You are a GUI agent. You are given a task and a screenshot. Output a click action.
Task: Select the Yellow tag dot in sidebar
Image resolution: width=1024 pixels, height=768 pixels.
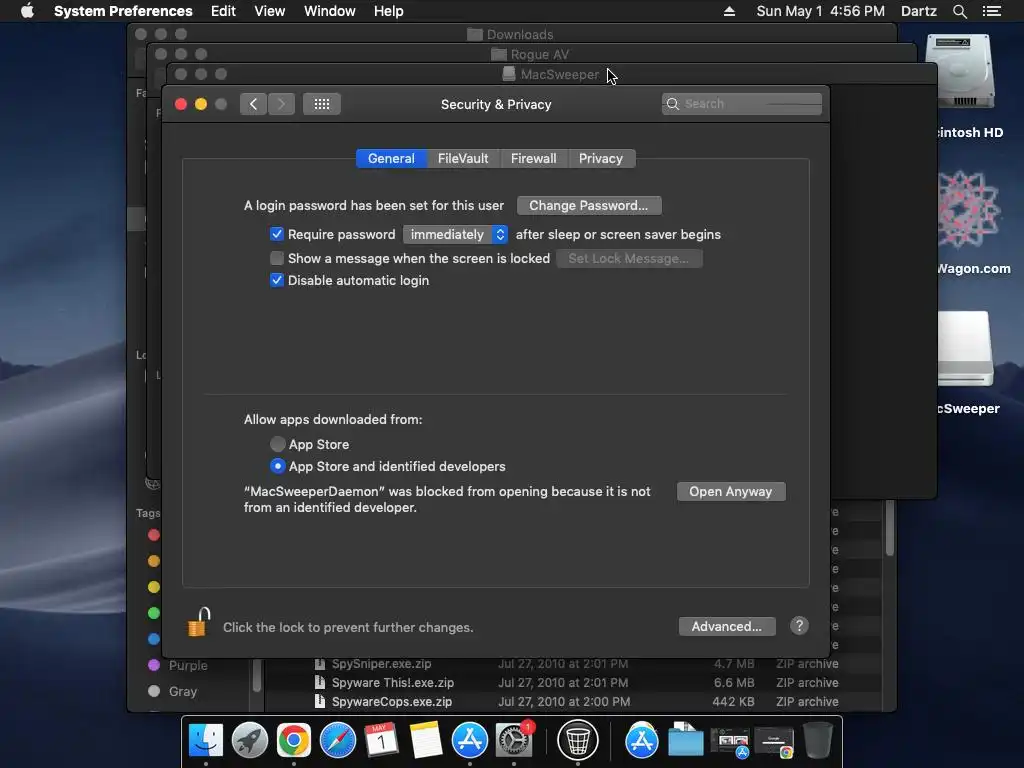(x=153, y=586)
